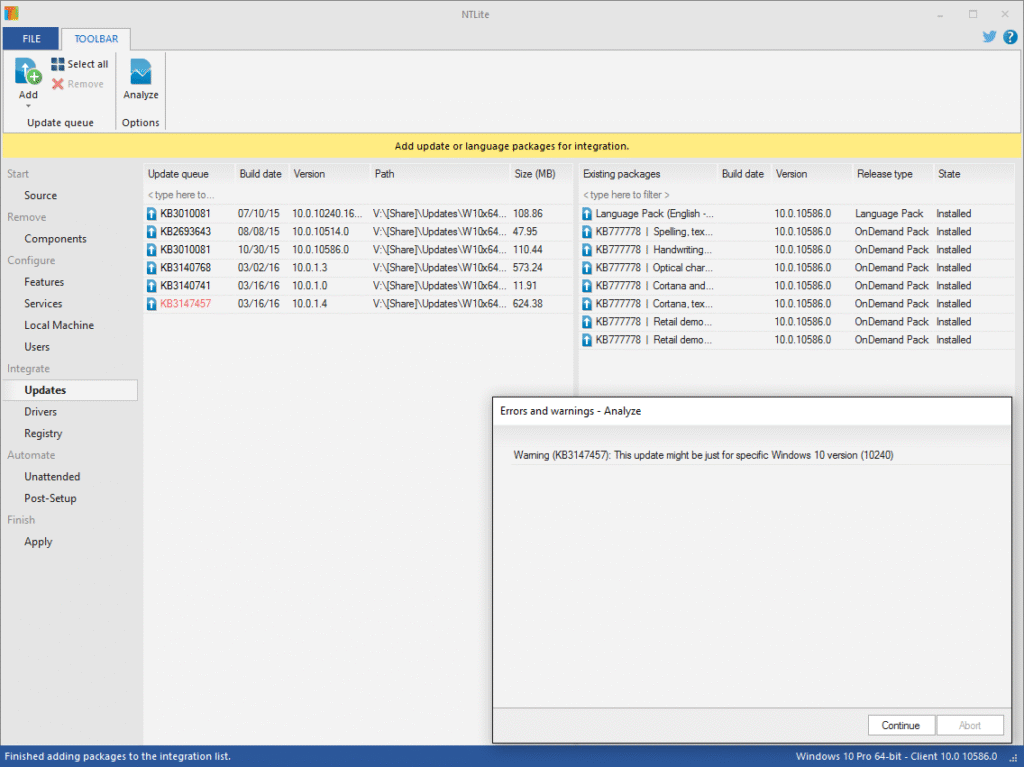Click the Add update package icon
The width and height of the screenshot is (1024, 767).
click(26, 72)
